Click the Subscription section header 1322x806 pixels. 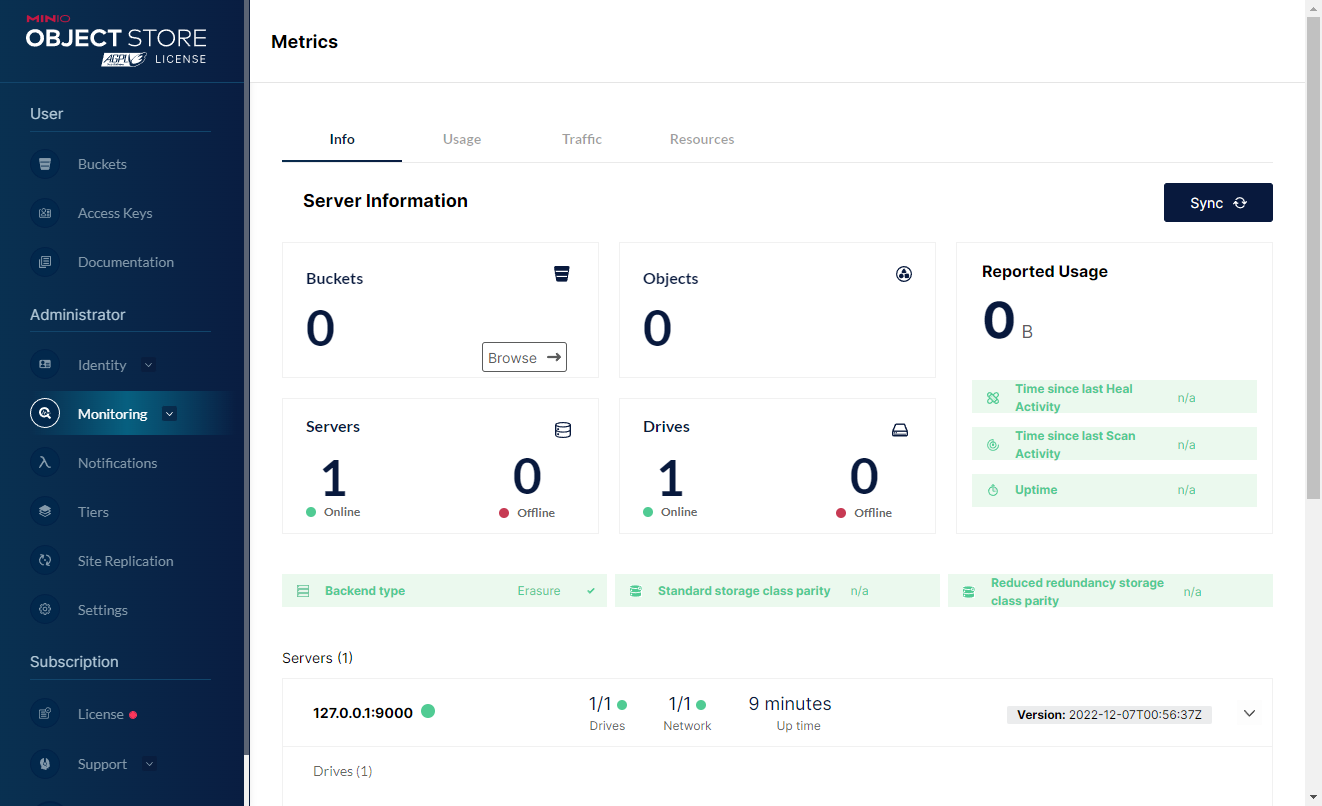point(74,662)
